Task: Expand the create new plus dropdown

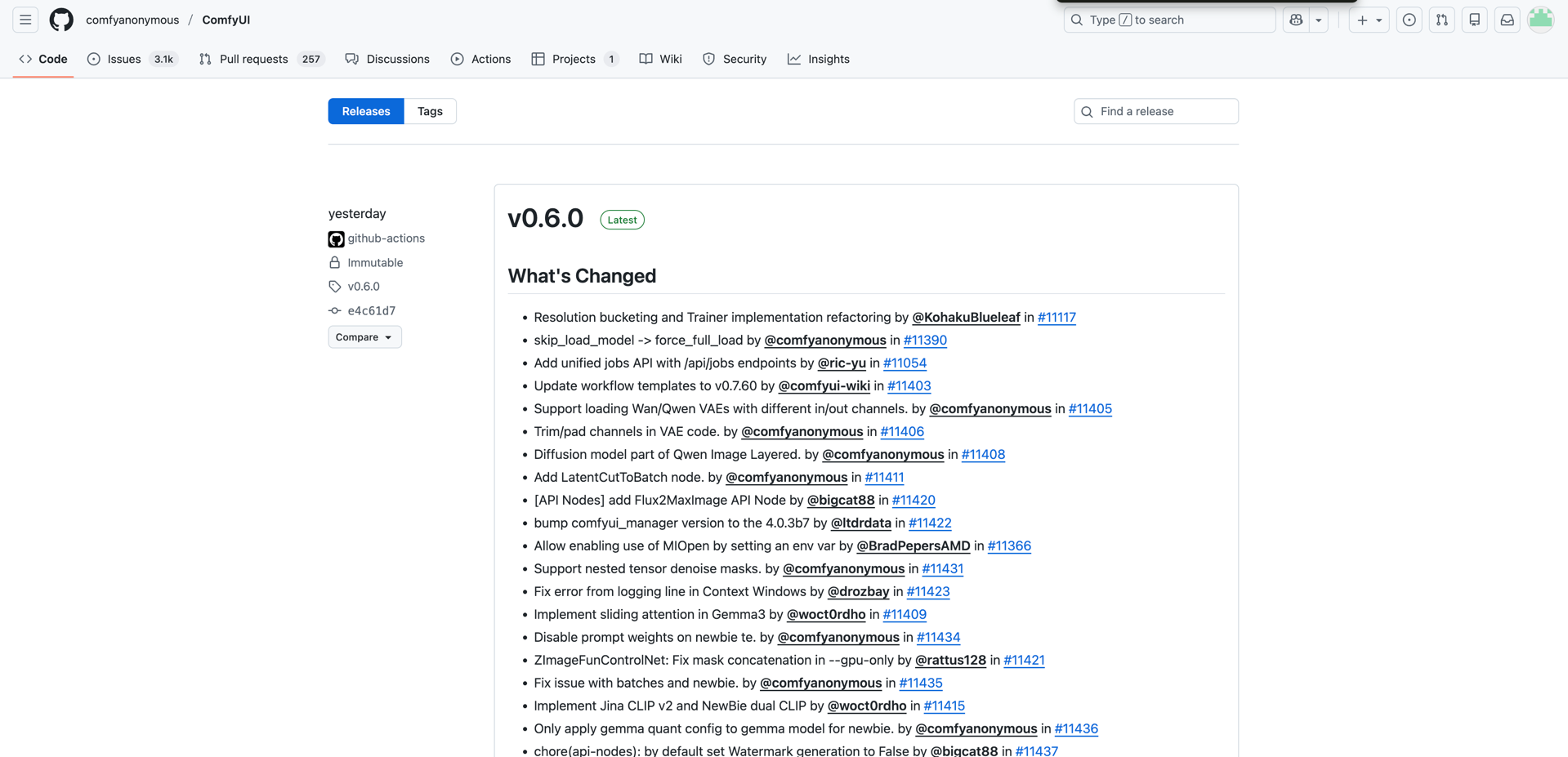Action: coord(1369,20)
